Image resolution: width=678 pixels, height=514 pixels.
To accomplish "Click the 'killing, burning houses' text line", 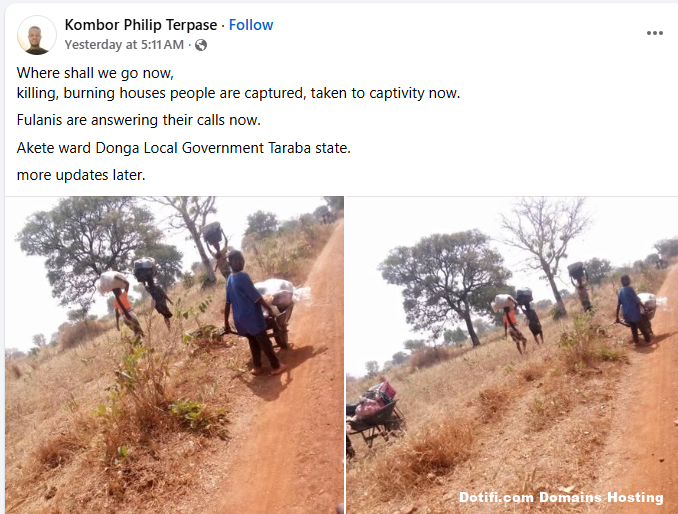I will point(238,93).
